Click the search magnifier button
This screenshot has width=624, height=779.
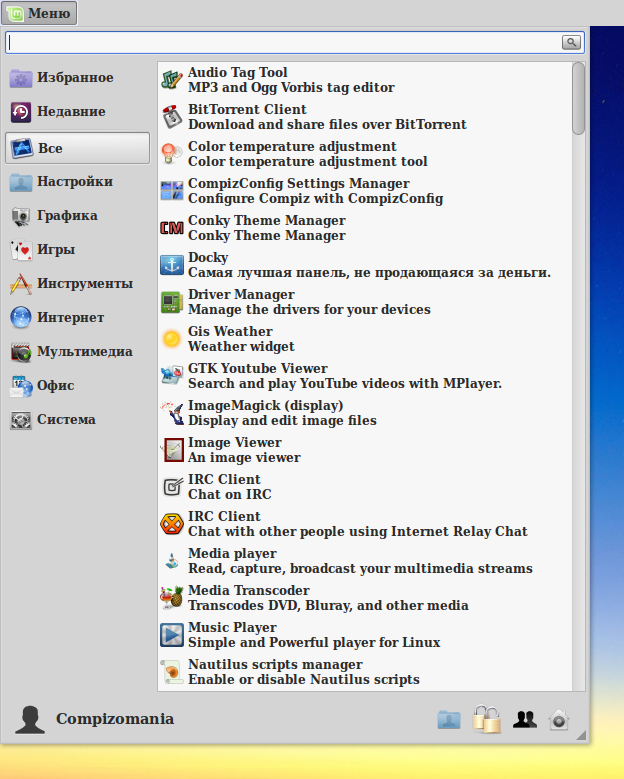(x=571, y=42)
